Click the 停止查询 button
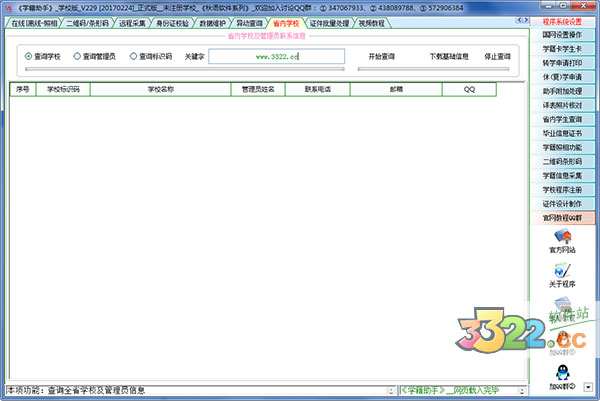Viewport: 600px width, 401px height. [x=497, y=57]
